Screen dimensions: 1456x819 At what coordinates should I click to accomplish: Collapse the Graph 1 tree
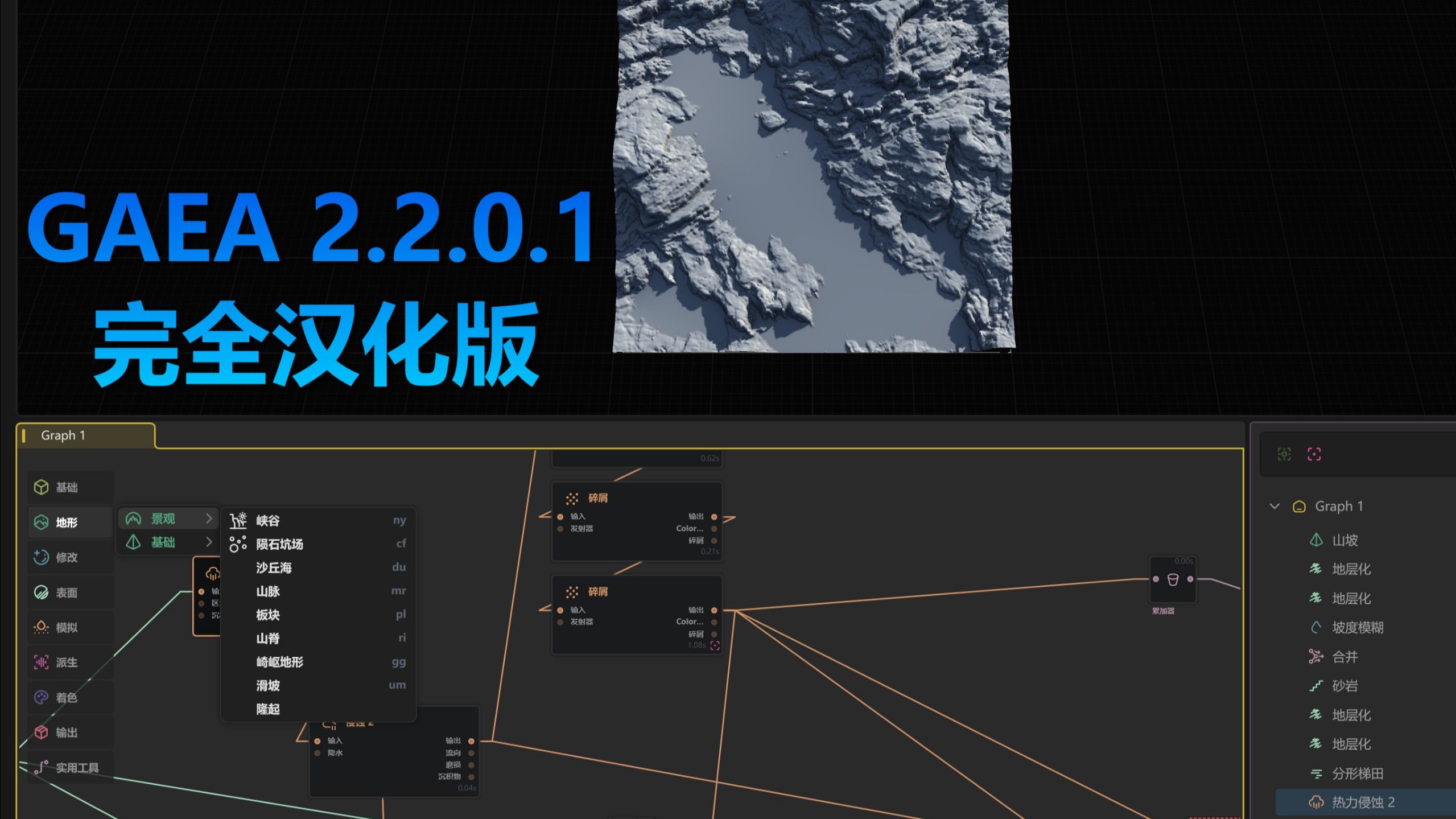click(x=1274, y=506)
